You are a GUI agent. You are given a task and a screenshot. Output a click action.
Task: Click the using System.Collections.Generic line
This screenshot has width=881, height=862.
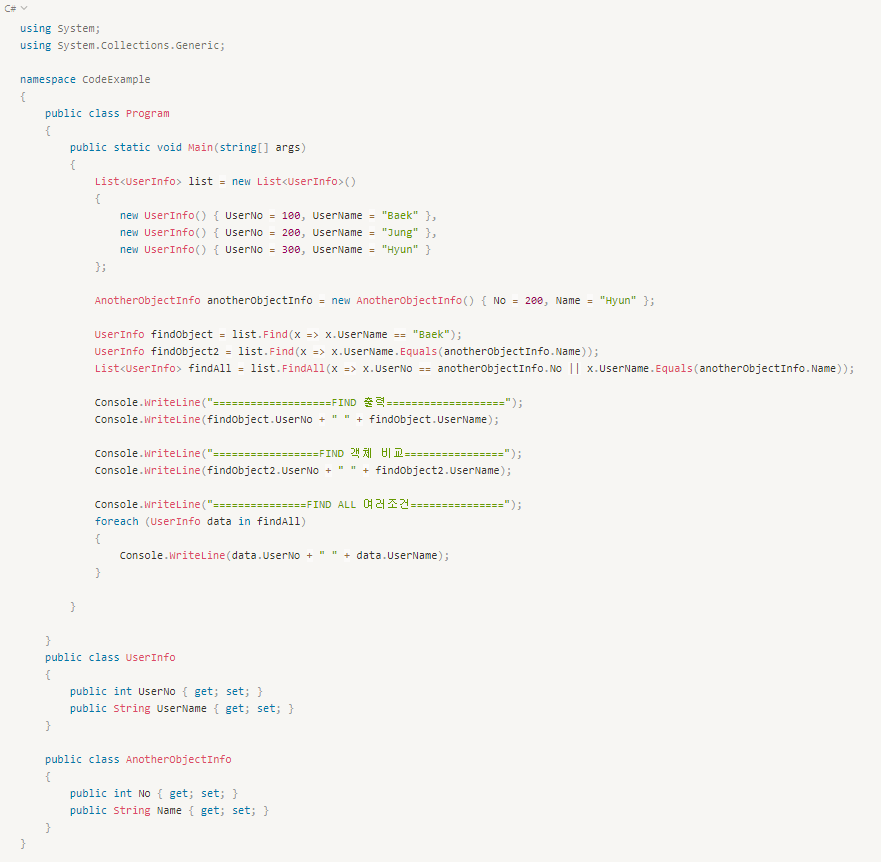[x=122, y=45]
